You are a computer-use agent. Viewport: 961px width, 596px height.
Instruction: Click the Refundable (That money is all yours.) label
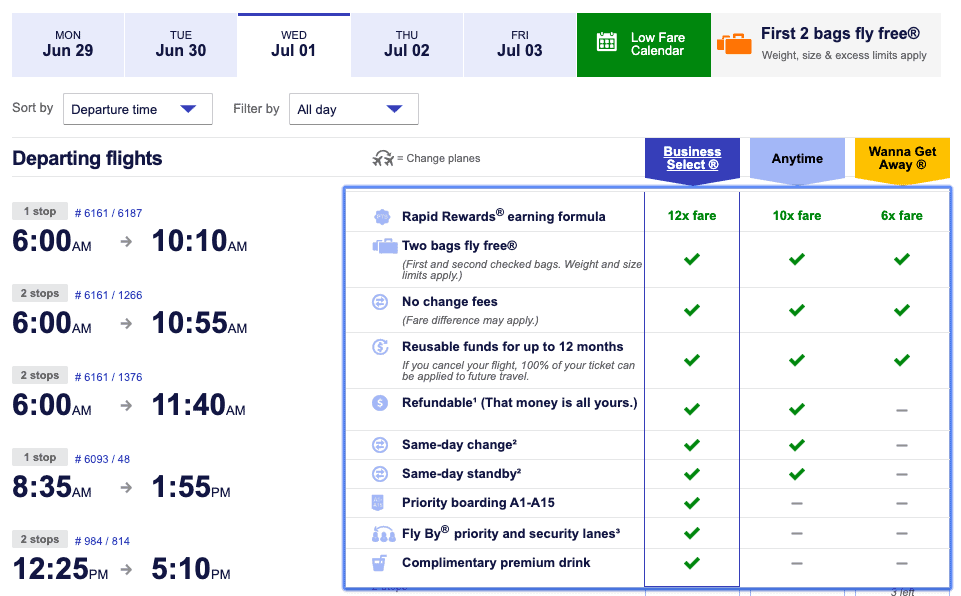[x=520, y=403]
